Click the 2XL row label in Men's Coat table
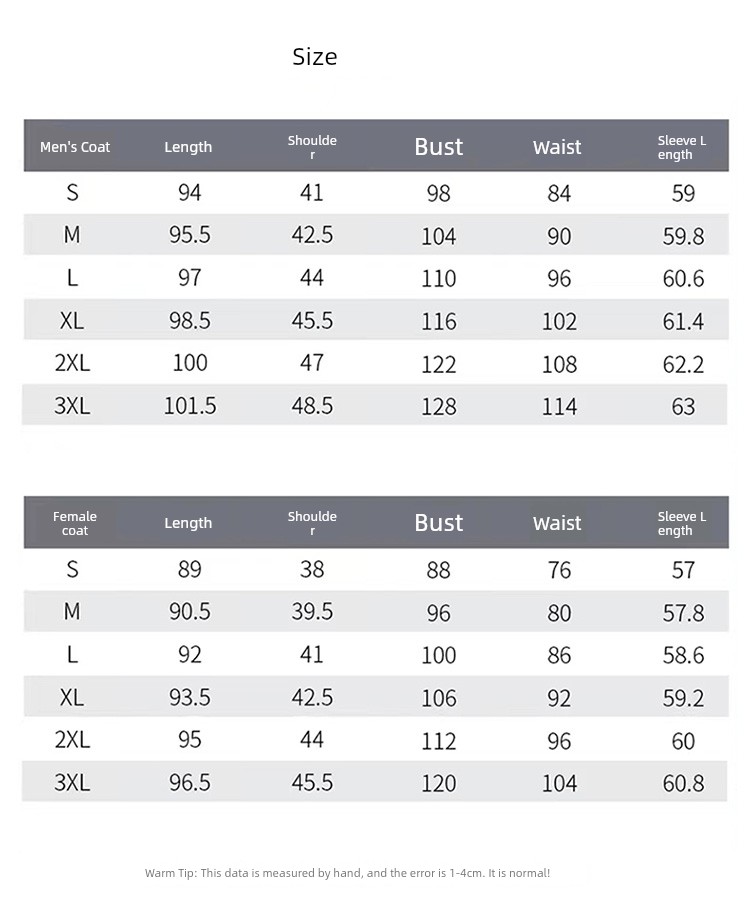The height and width of the screenshot is (920, 750). (x=72, y=363)
